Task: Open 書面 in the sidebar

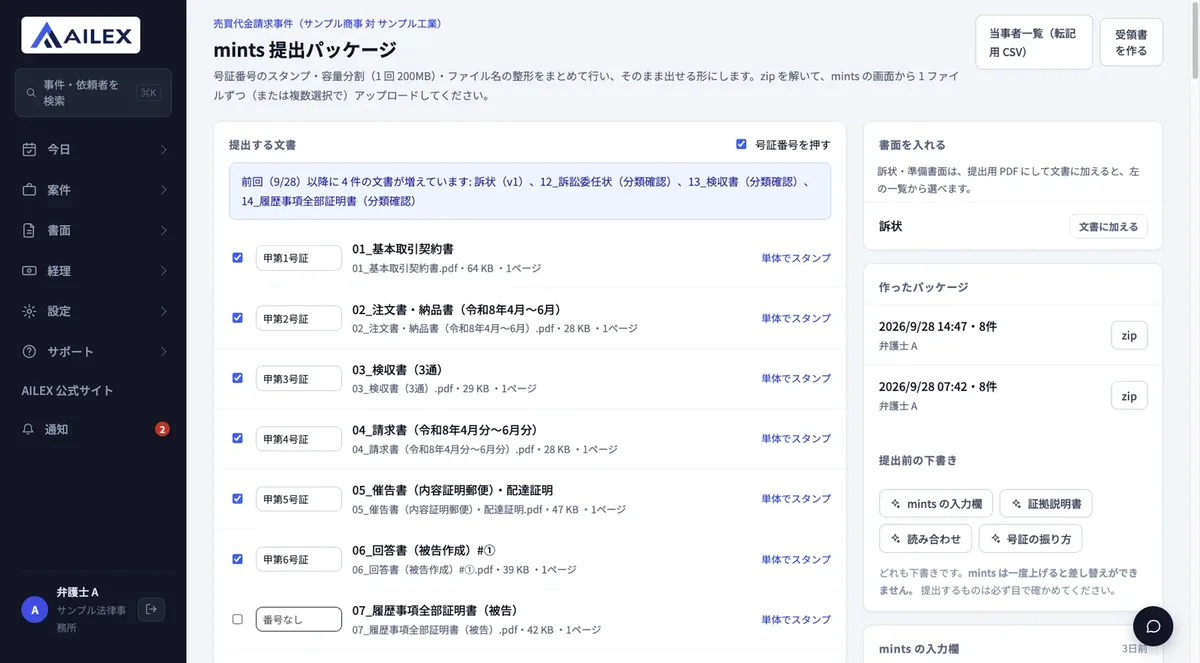Action: pyautogui.click(x=93, y=230)
